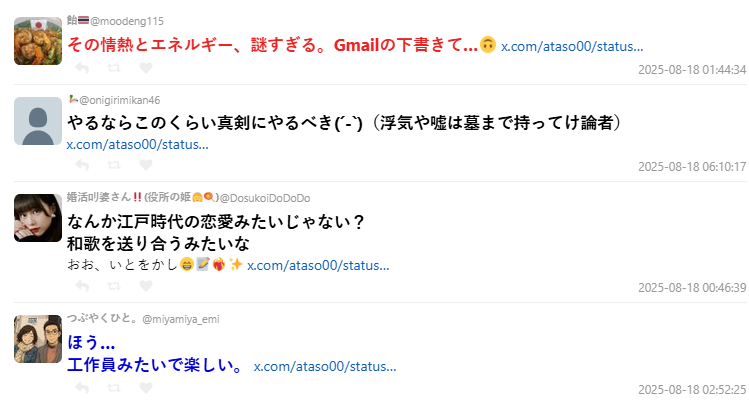
Task: Like the @onigirimikan46 tweet
Action: click(145, 166)
